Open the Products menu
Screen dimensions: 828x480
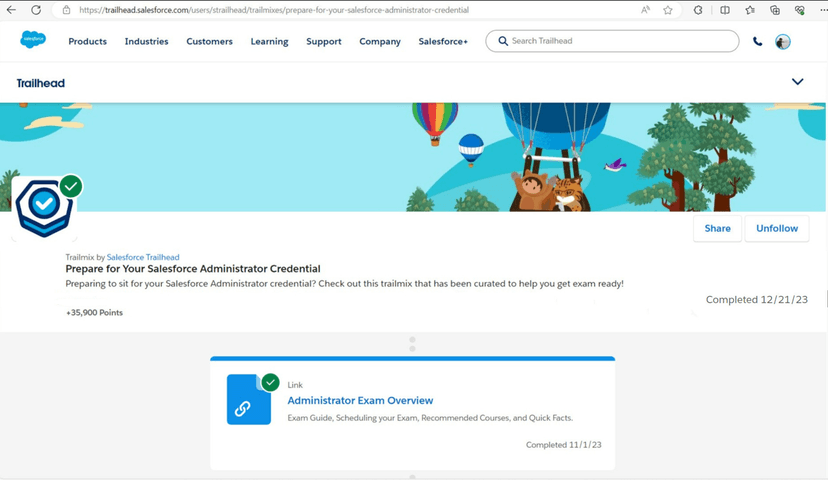(x=87, y=42)
